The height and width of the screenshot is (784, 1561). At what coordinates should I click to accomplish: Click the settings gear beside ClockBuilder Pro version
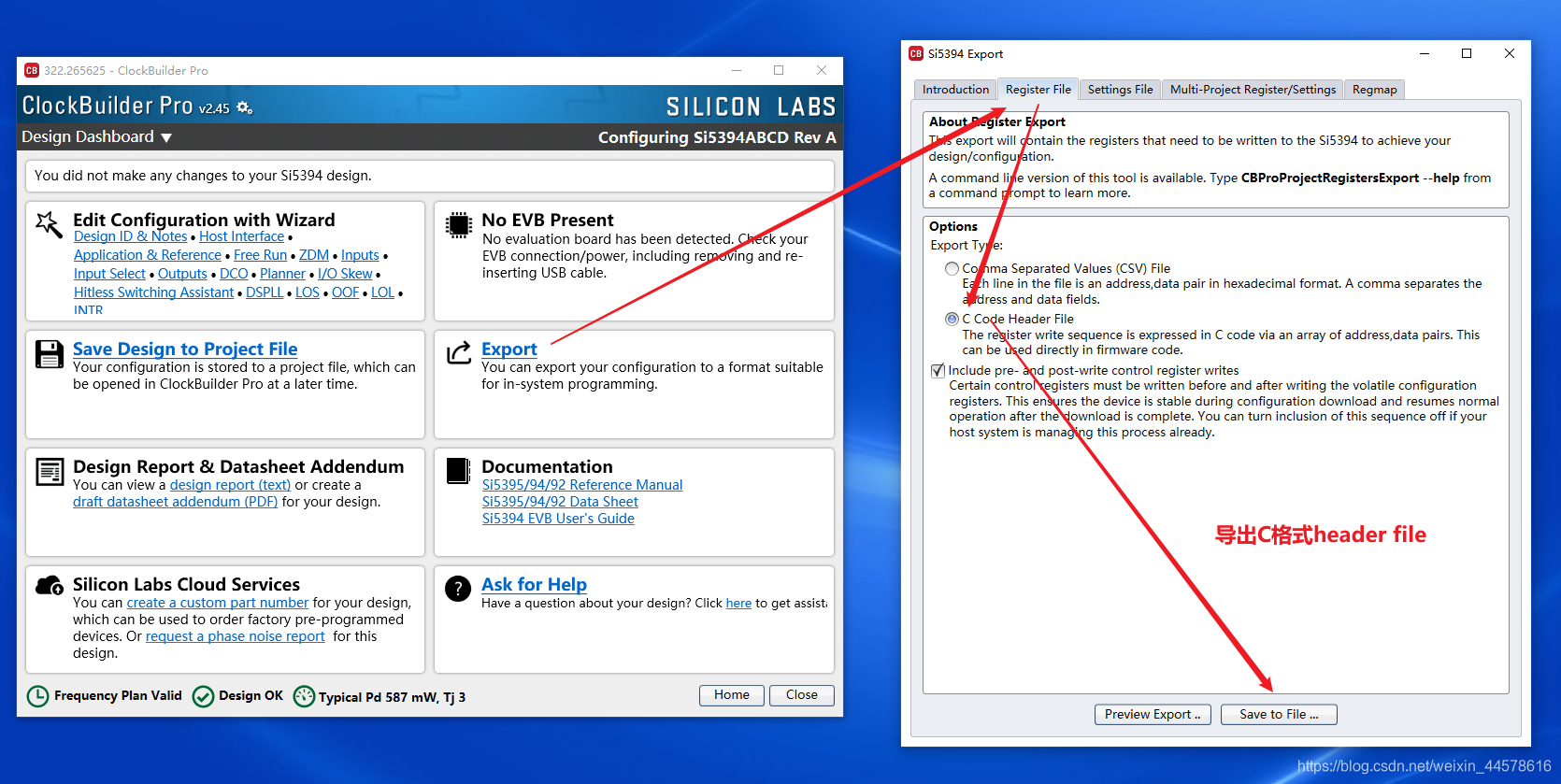[244, 107]
